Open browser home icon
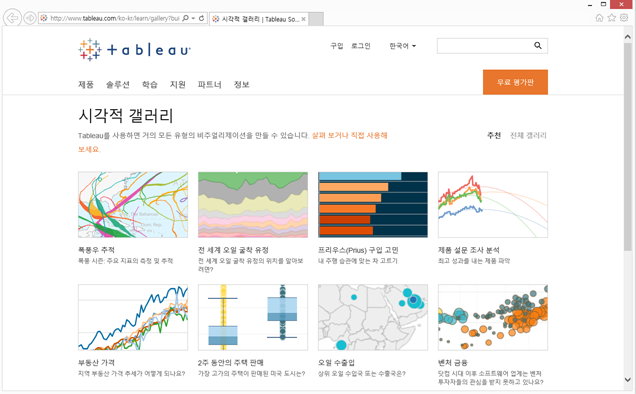 coord(599,18)
